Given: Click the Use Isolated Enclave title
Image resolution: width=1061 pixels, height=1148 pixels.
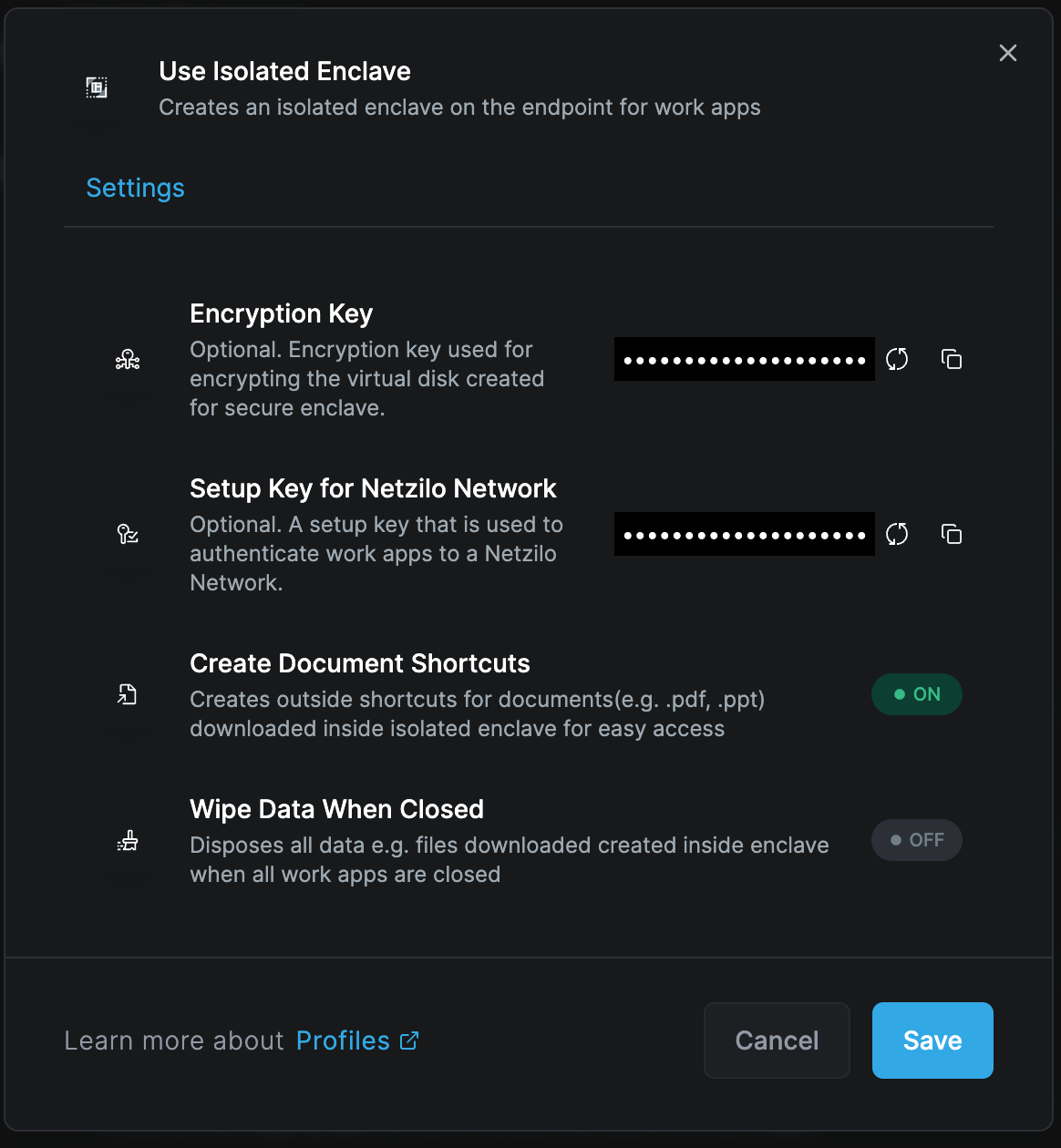Looking at the screenshot, I should coord(284,71).
